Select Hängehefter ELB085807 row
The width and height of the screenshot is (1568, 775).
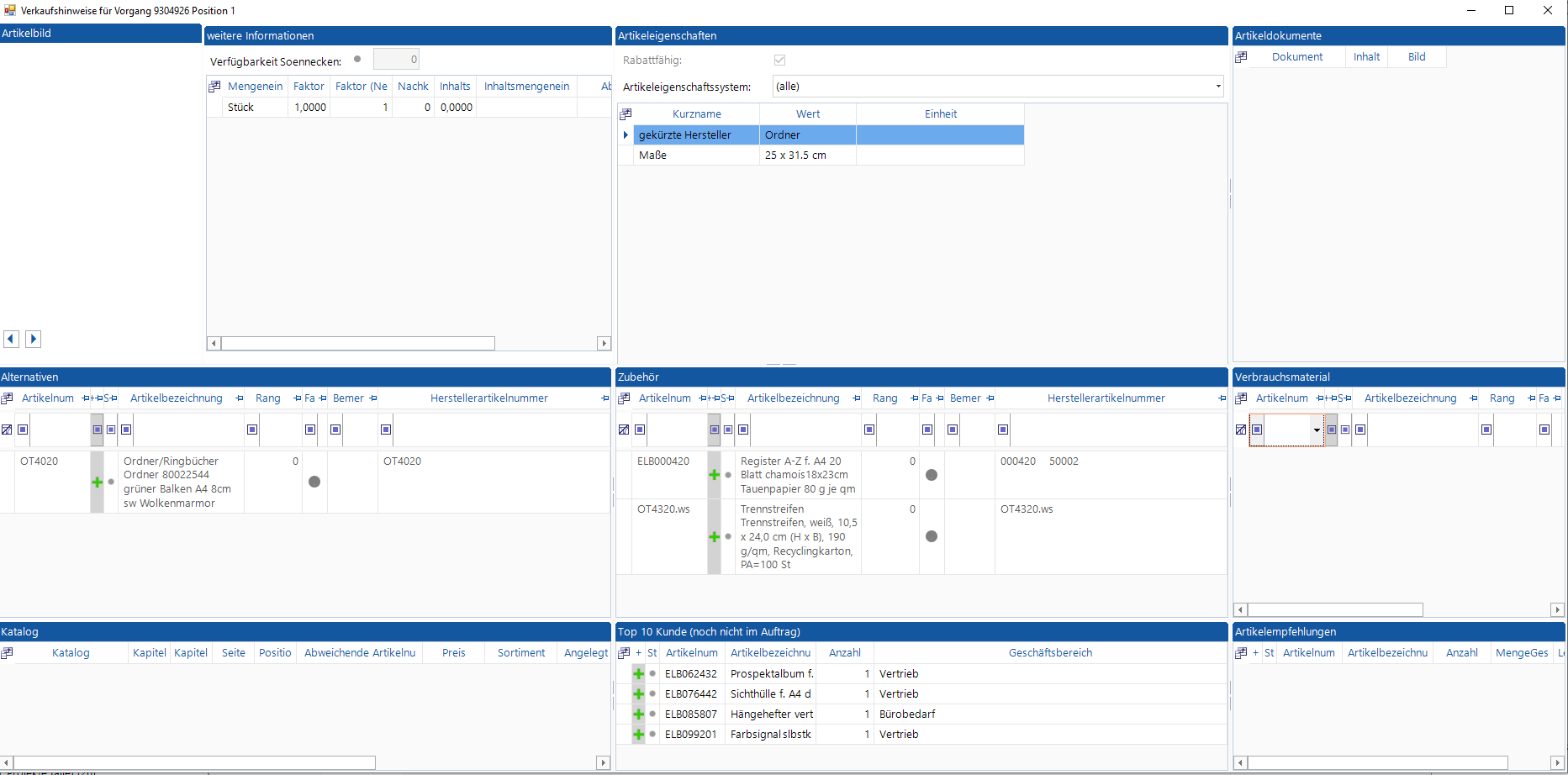click(x=771, y=714)
